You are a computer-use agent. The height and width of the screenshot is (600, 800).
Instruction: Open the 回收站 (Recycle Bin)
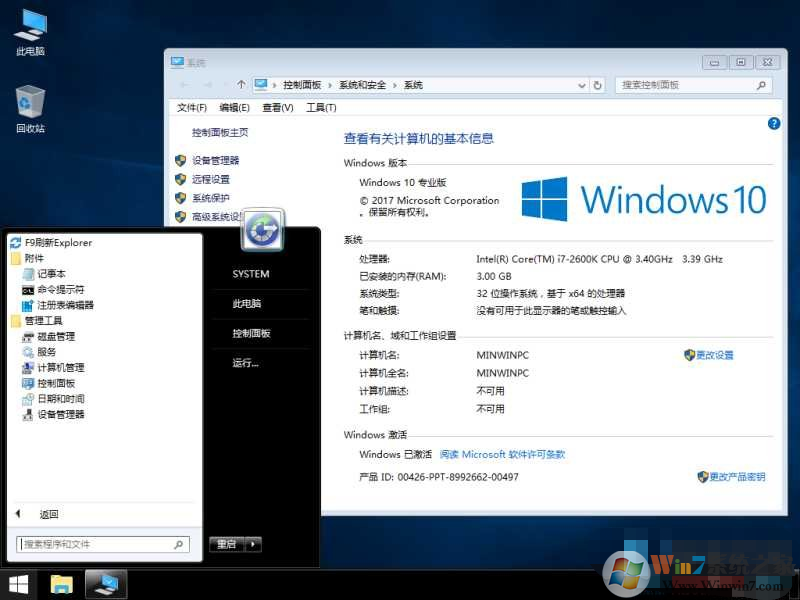[30, 103]
